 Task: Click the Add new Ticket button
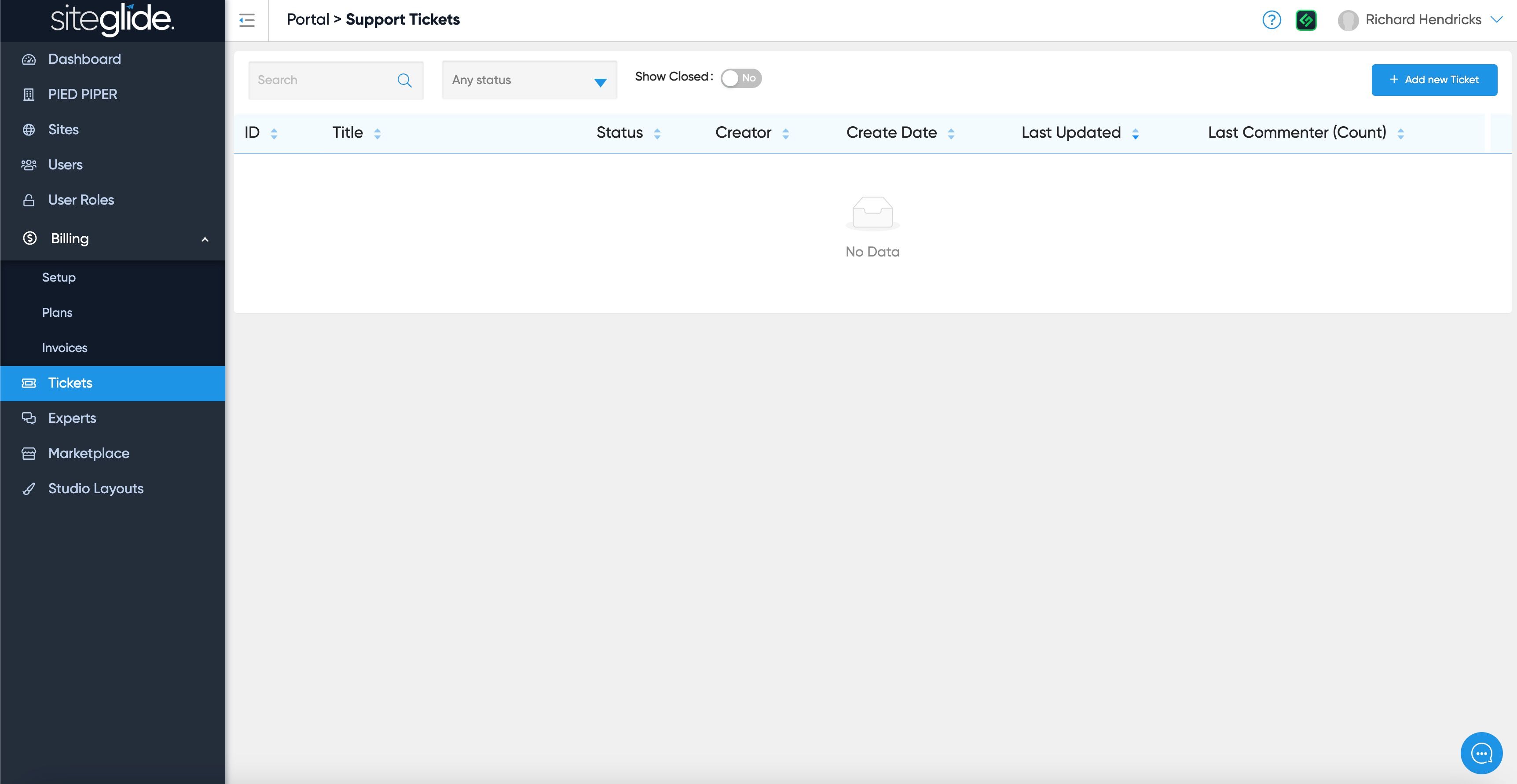(1434, 80)
